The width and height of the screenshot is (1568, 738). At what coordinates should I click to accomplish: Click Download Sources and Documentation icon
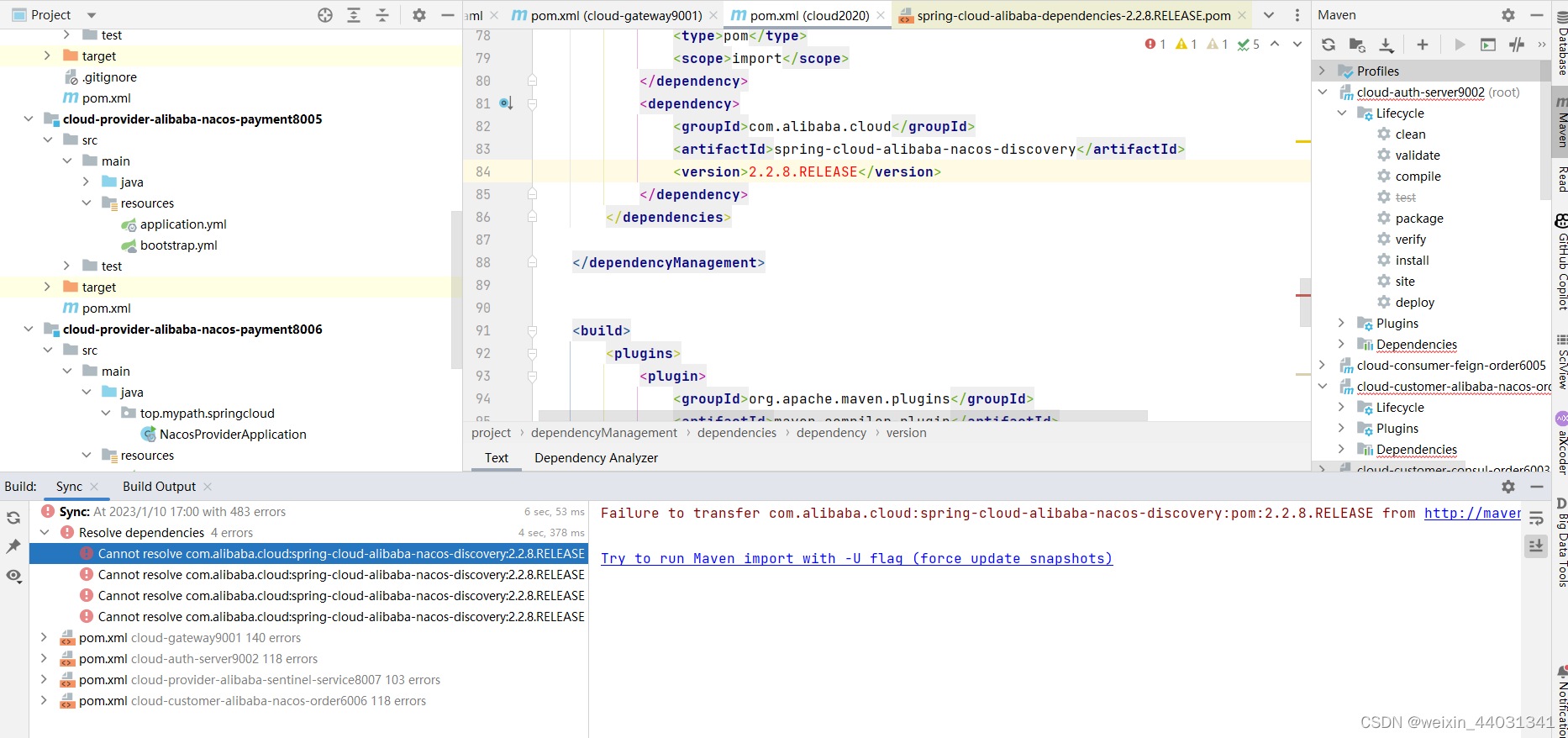pyautogui.click(x=1386, y=45)
